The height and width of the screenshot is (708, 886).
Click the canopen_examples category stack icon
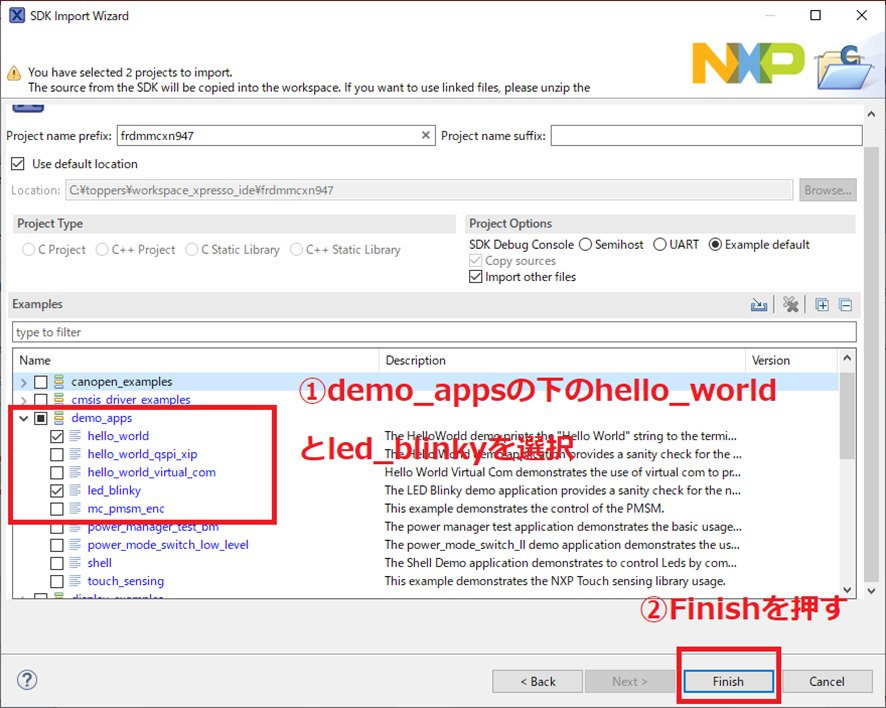click(59, 381)
